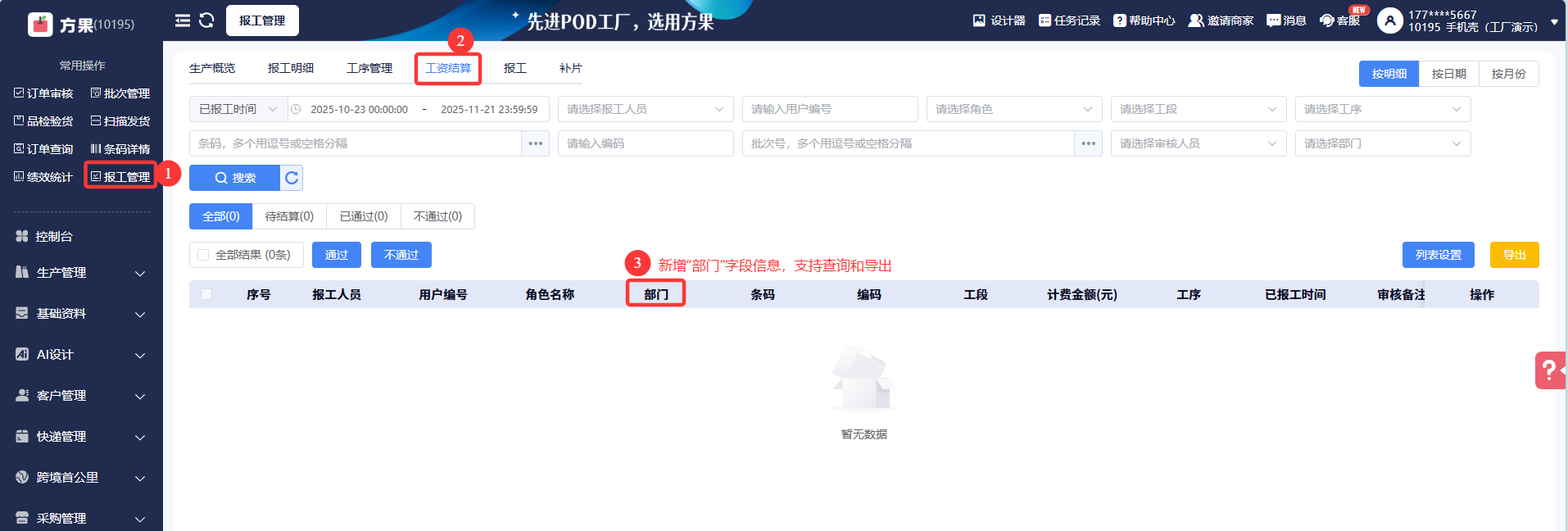Open 扫描发货 shortcut in sidebar
The height and width of the screenshot is (531, 1568).
120,121
